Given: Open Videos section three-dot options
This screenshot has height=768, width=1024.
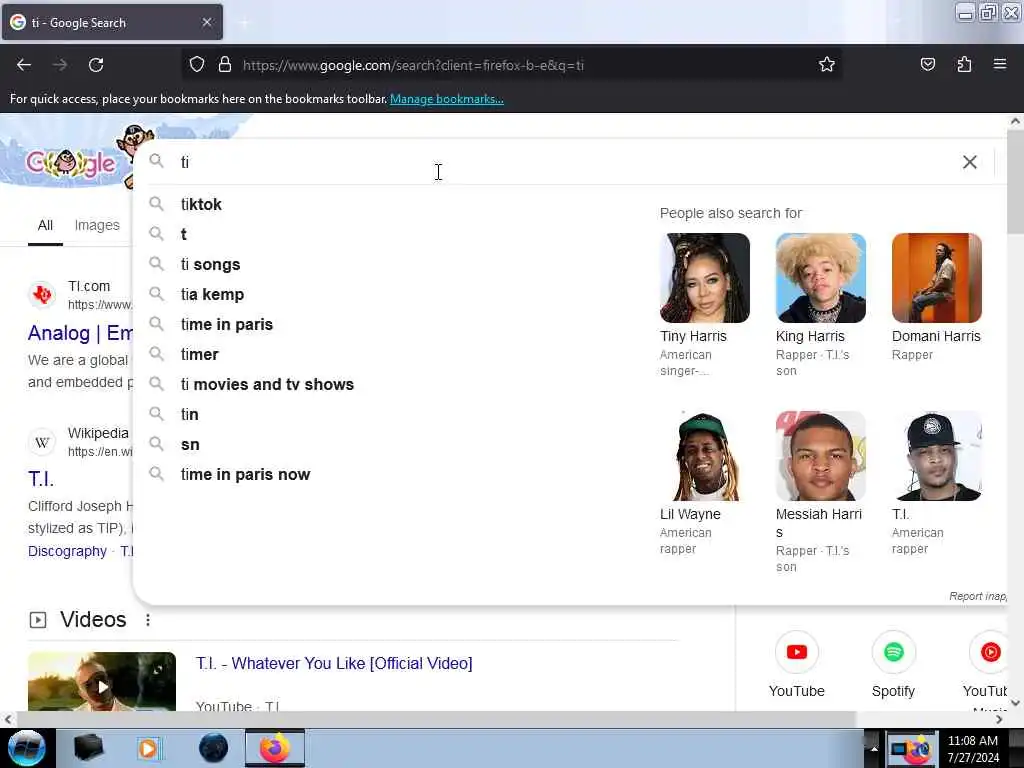Looking at the screenshot, I should click(x=148, y=620).
